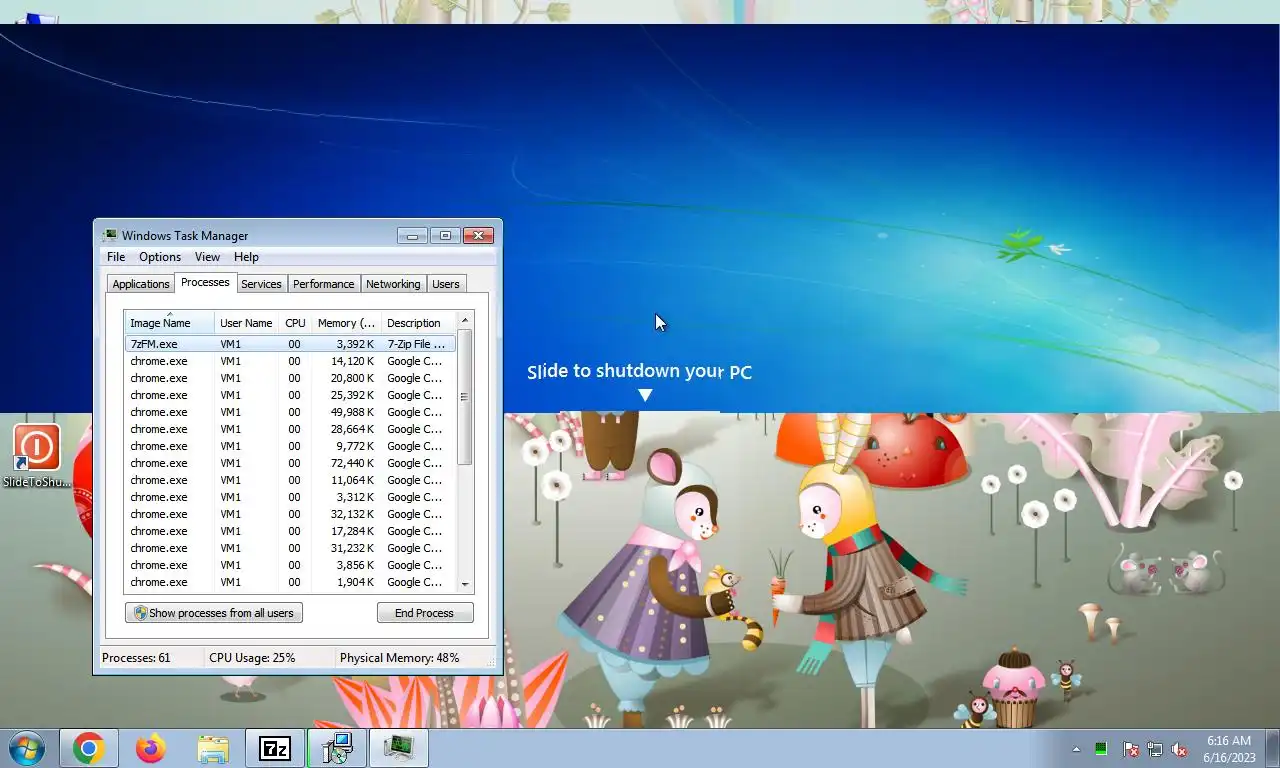Click the Processes: 61 status bar entry
This screenshot has width=1280, height=768.
136,658
